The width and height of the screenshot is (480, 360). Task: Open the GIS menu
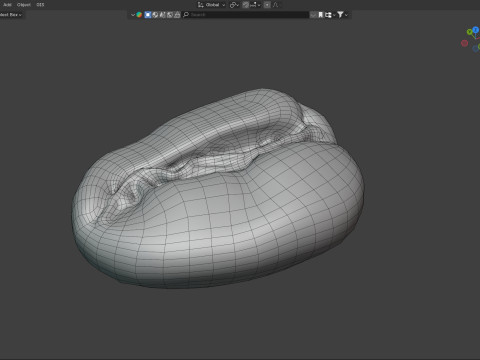(40, 5)
